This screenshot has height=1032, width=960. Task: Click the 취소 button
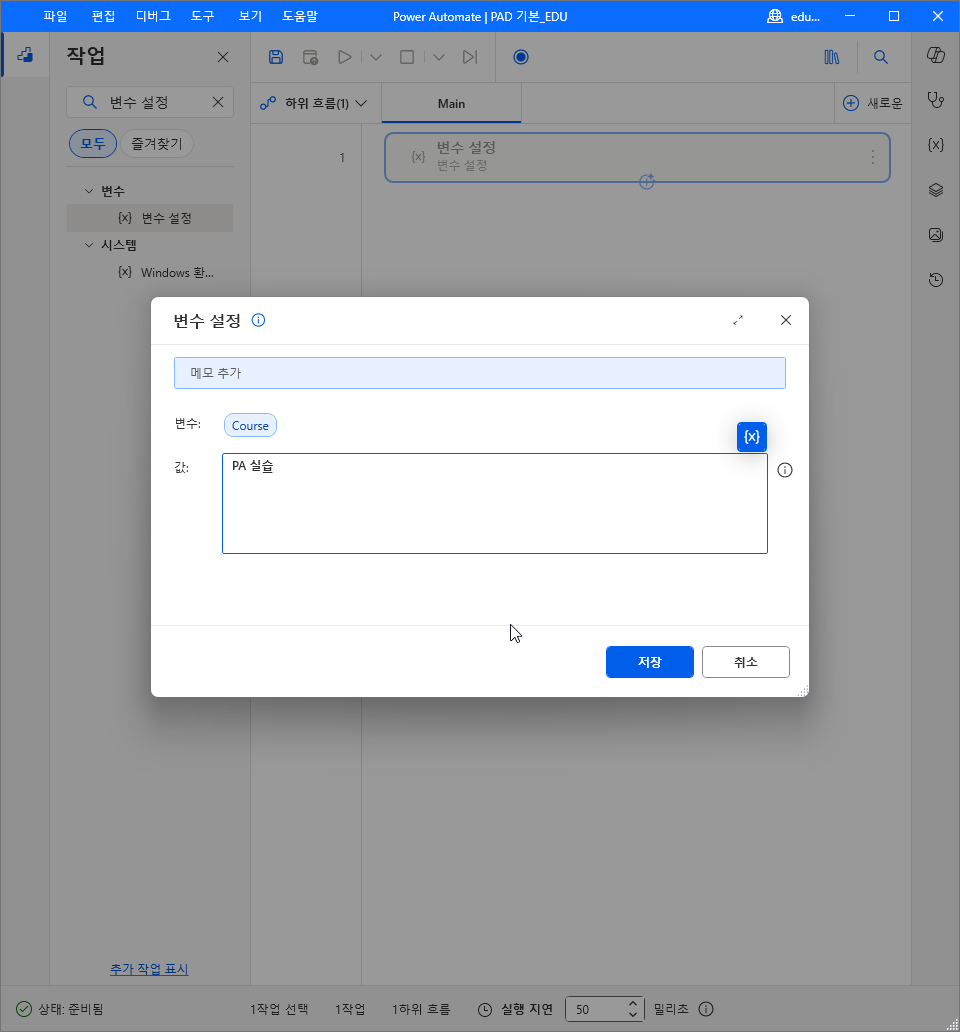point(745,662)
